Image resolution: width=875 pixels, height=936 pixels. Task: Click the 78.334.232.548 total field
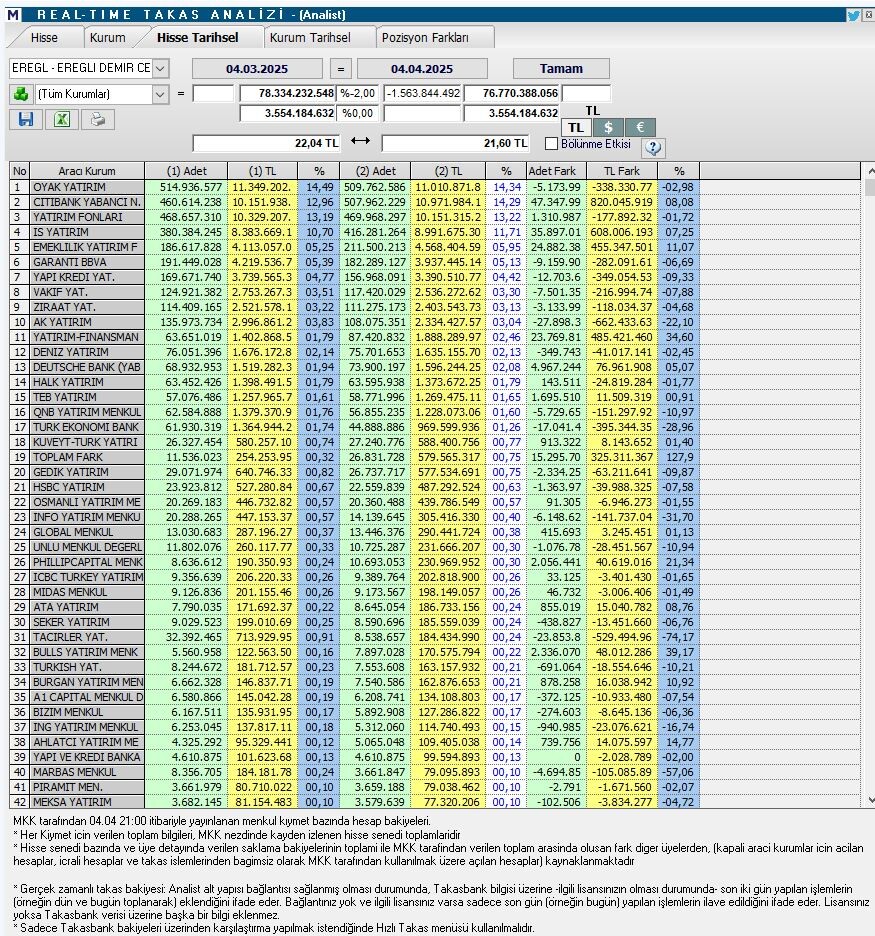click(x=288, y=93)
